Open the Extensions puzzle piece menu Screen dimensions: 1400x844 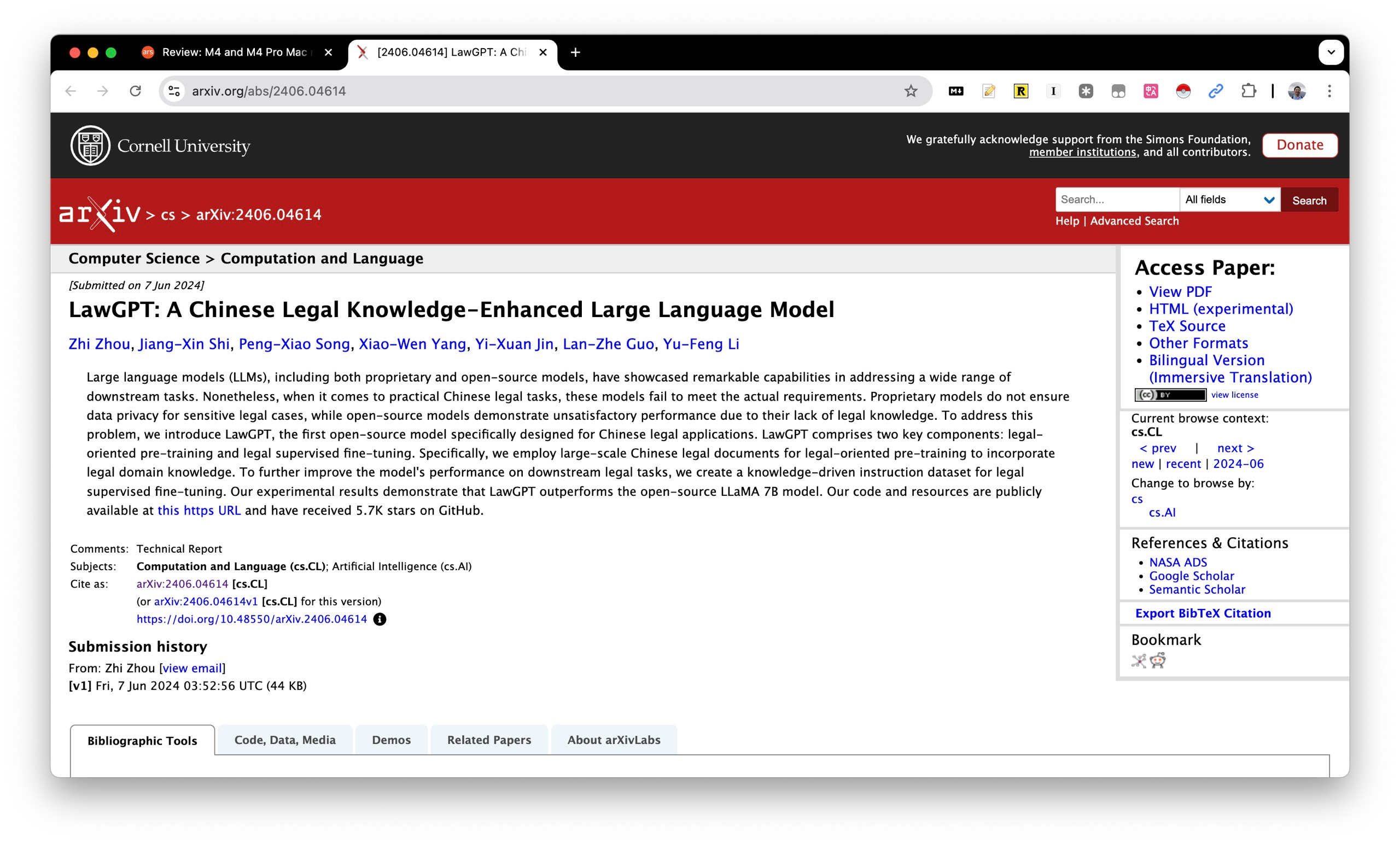pyautogui.click(x=1249, y=91)
